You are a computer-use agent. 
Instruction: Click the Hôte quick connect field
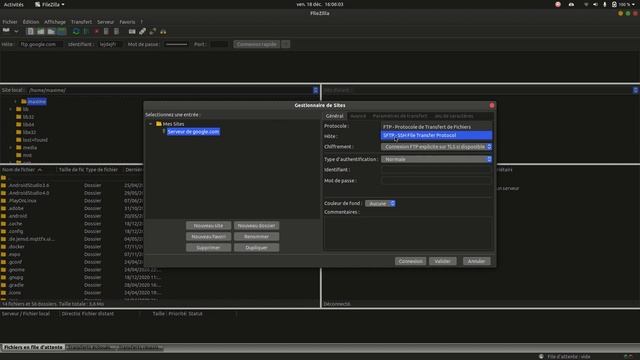coord(40,44)
